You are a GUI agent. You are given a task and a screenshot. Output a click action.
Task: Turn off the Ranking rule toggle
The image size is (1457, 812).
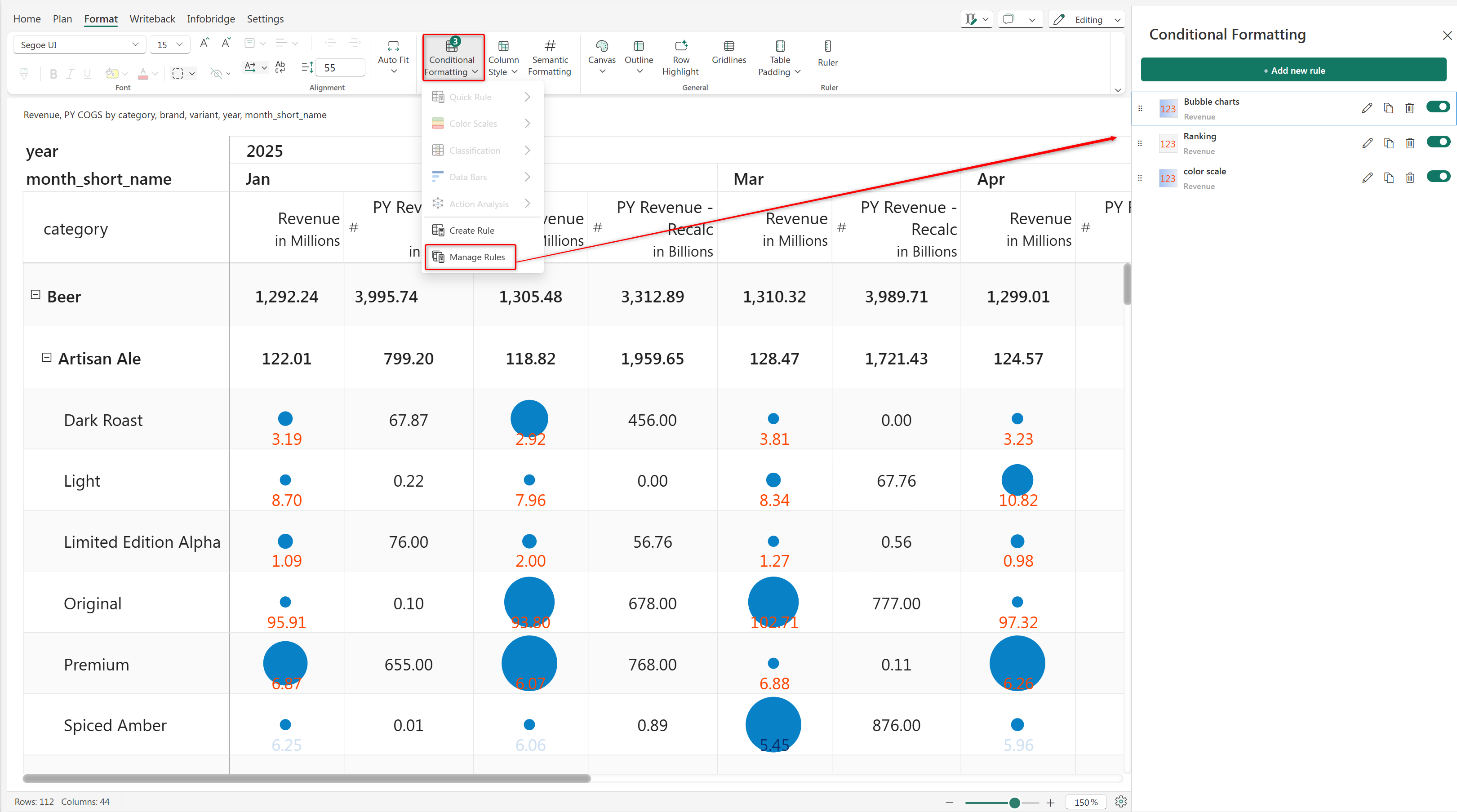[1437, 142]
